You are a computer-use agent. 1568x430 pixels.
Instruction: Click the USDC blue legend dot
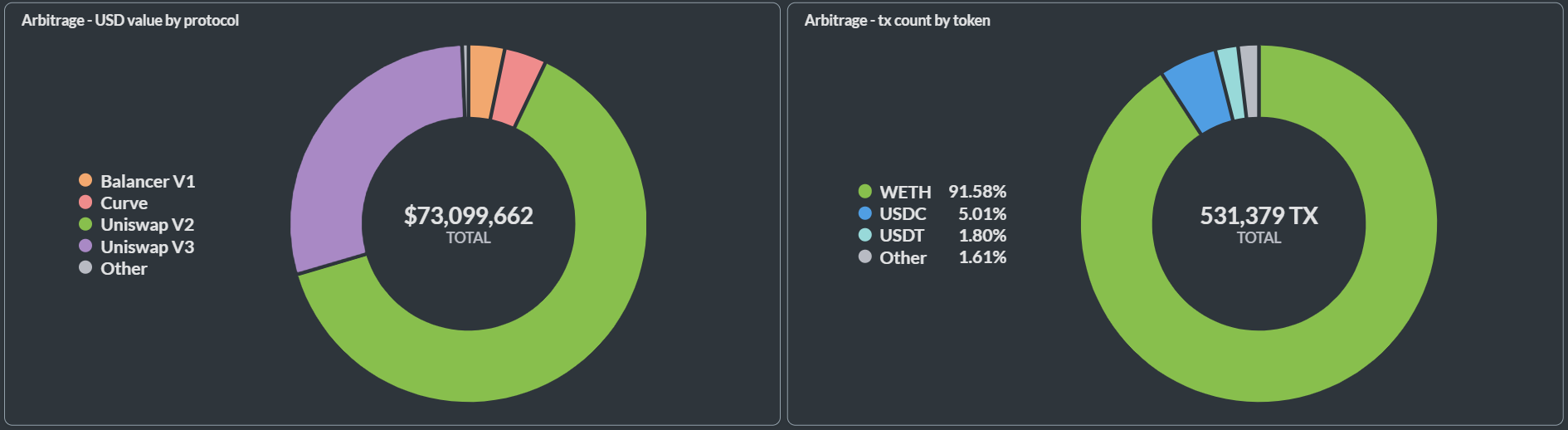[865, 213]
